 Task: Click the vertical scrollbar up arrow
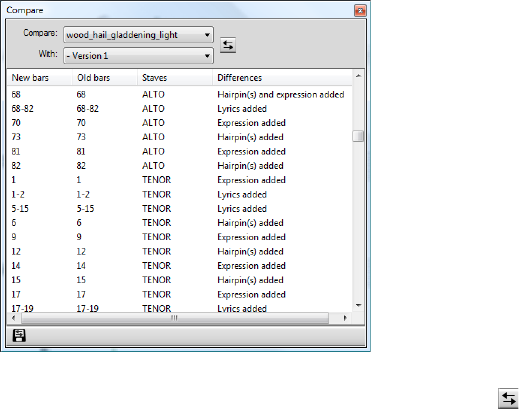pos(358,76)
